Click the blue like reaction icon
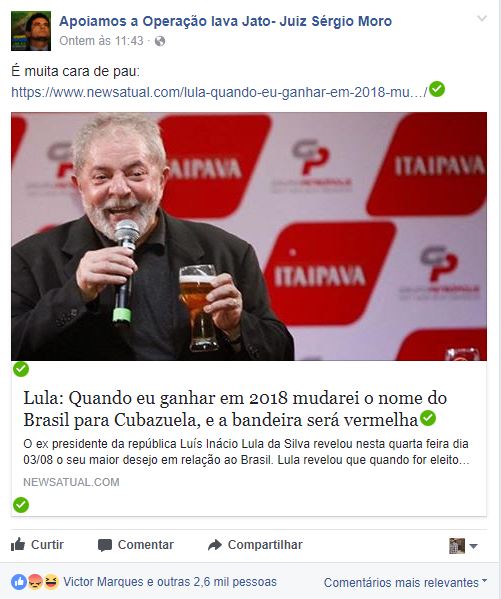501x599 pixels. point(19,582)
